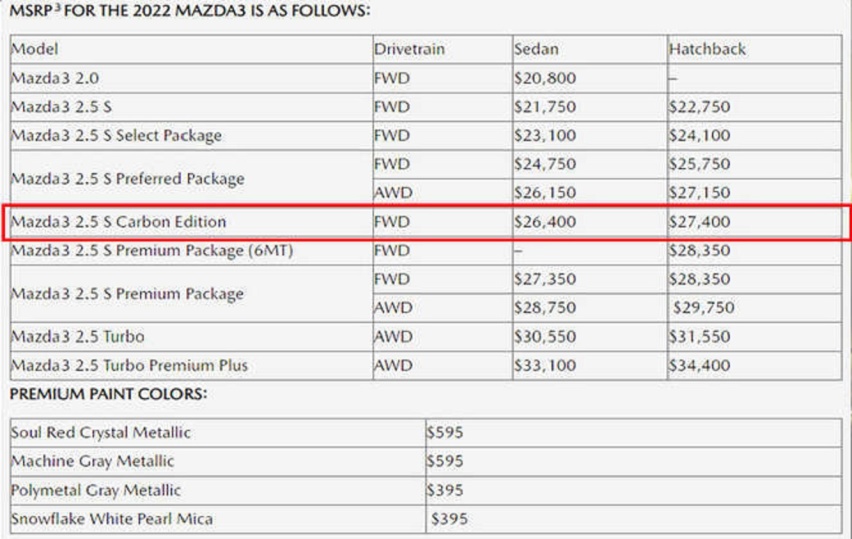This screenshot has height=539, width=852.
Task: Select Polymetal Gray Metallic paint entry
Action: (96, 490)
